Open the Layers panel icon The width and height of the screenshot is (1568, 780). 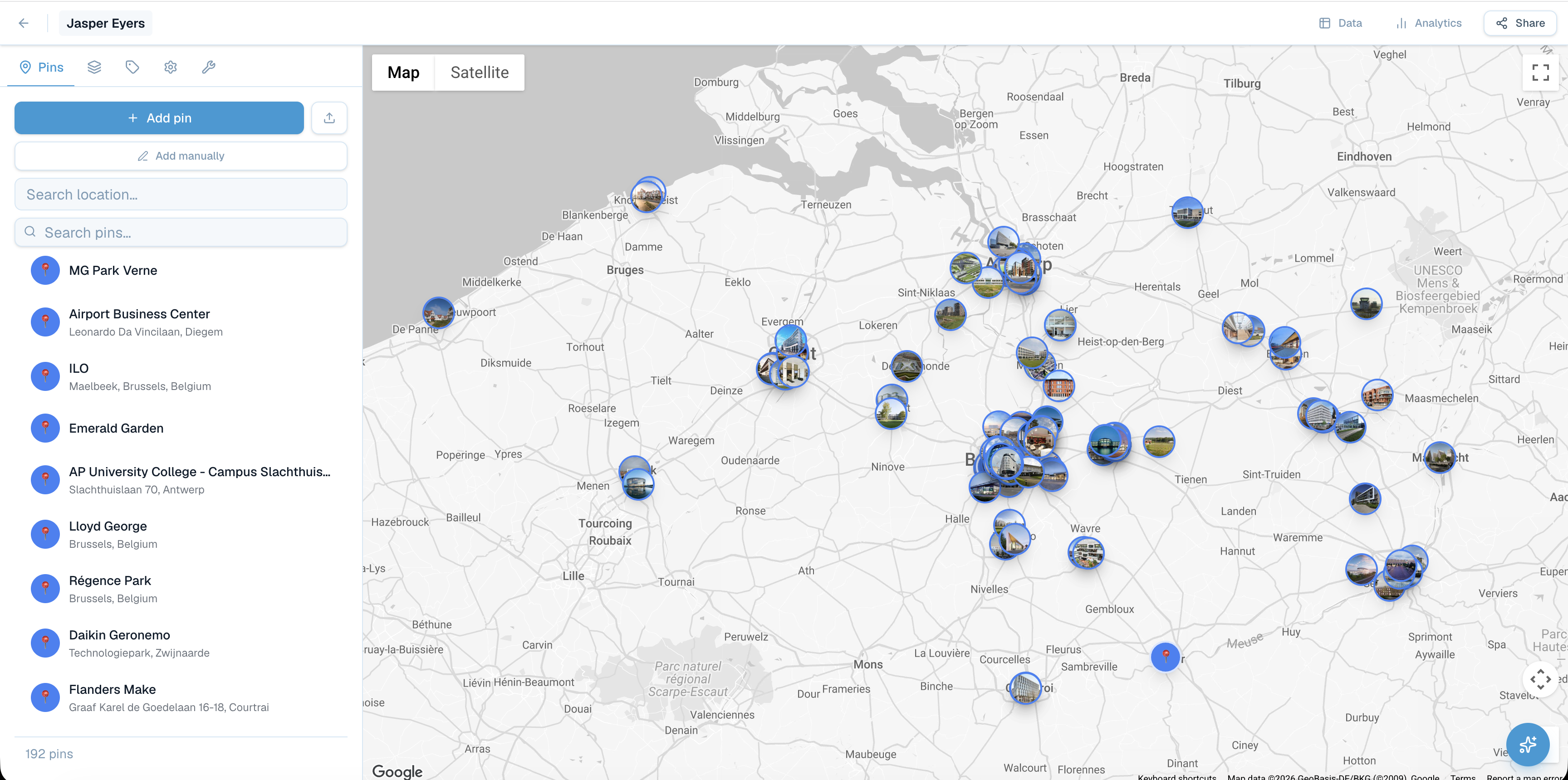(94, 67)
